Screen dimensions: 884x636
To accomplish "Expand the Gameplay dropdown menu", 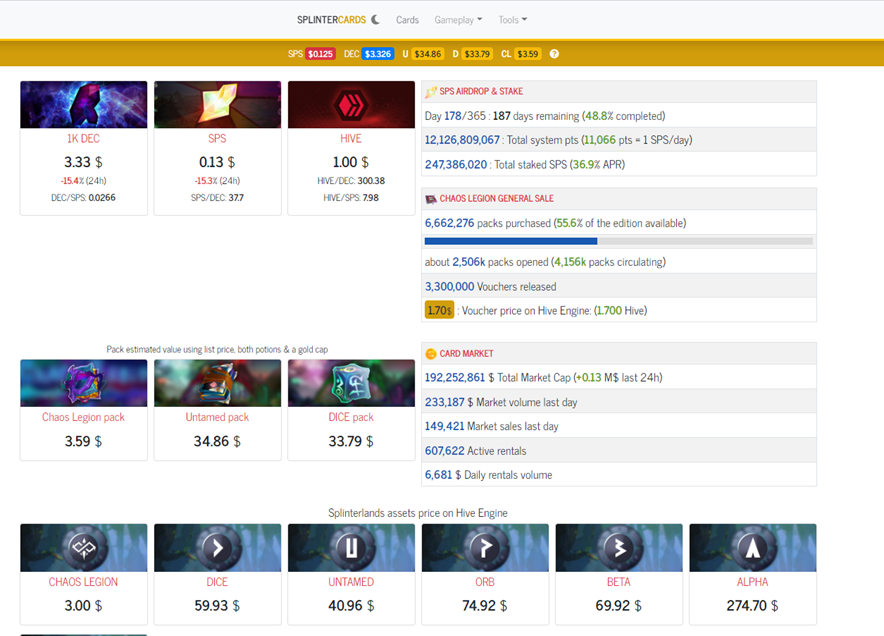I will pos(458,20).
